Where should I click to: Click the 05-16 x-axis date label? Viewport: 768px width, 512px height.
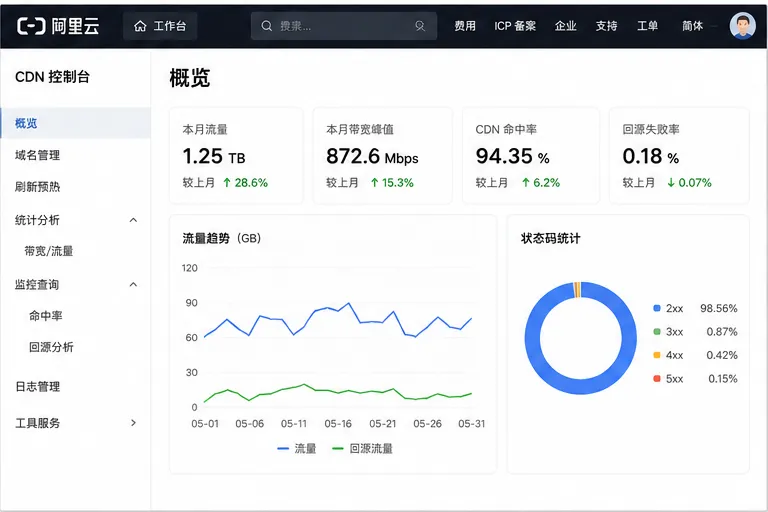[x=338, y=424]
